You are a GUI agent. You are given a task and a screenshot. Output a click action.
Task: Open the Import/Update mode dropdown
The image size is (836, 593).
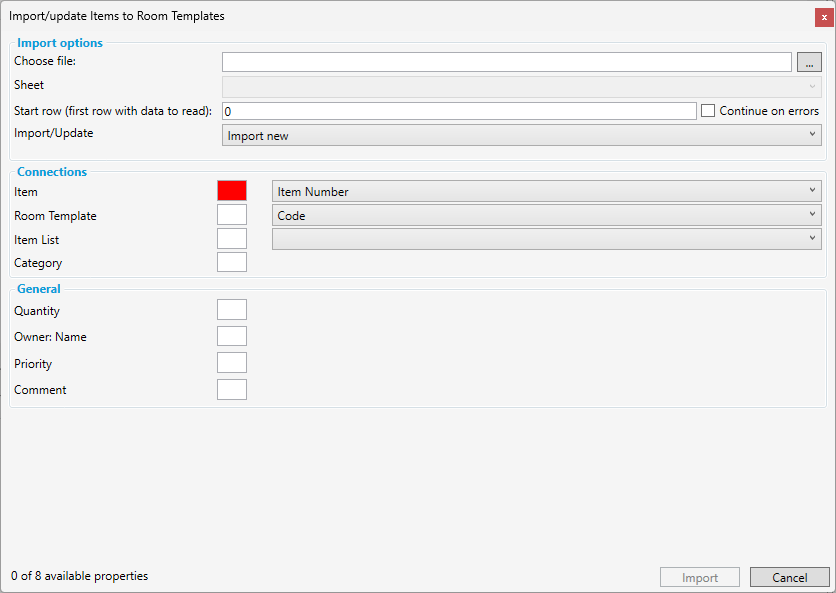pos(521,135)
